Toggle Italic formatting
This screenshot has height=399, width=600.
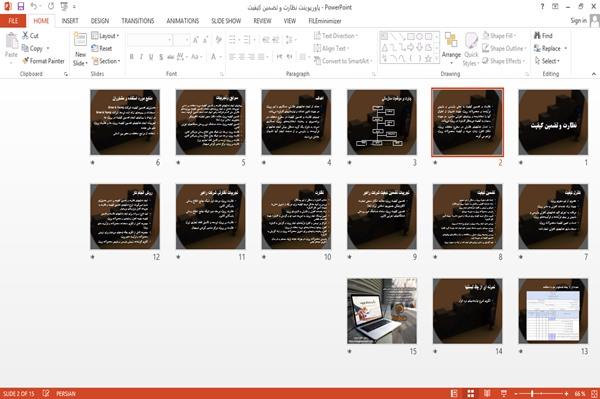click(x=141, y=57)
